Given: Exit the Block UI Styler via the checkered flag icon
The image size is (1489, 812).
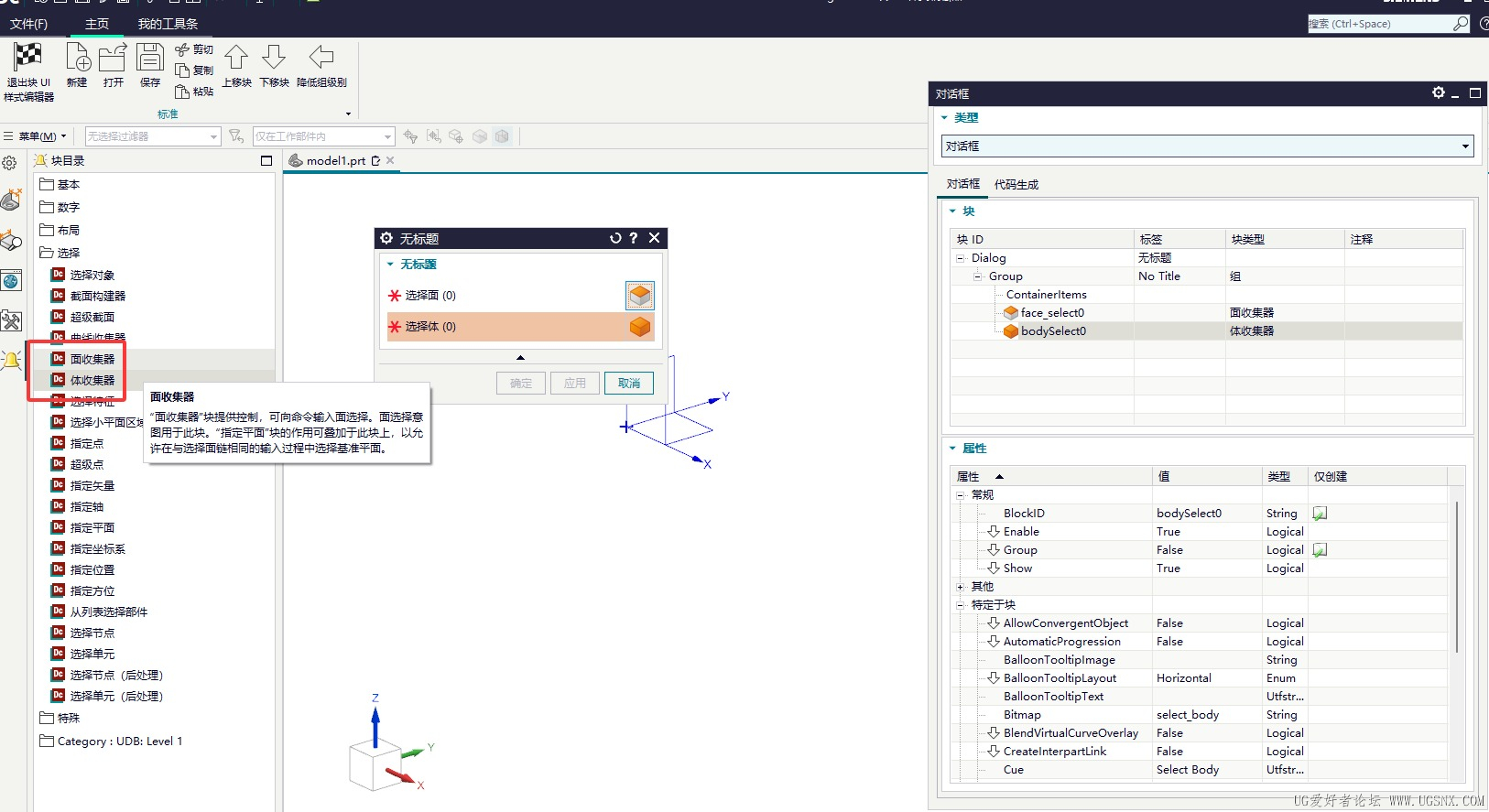Looking at the screenshot, I should [27, 57].
